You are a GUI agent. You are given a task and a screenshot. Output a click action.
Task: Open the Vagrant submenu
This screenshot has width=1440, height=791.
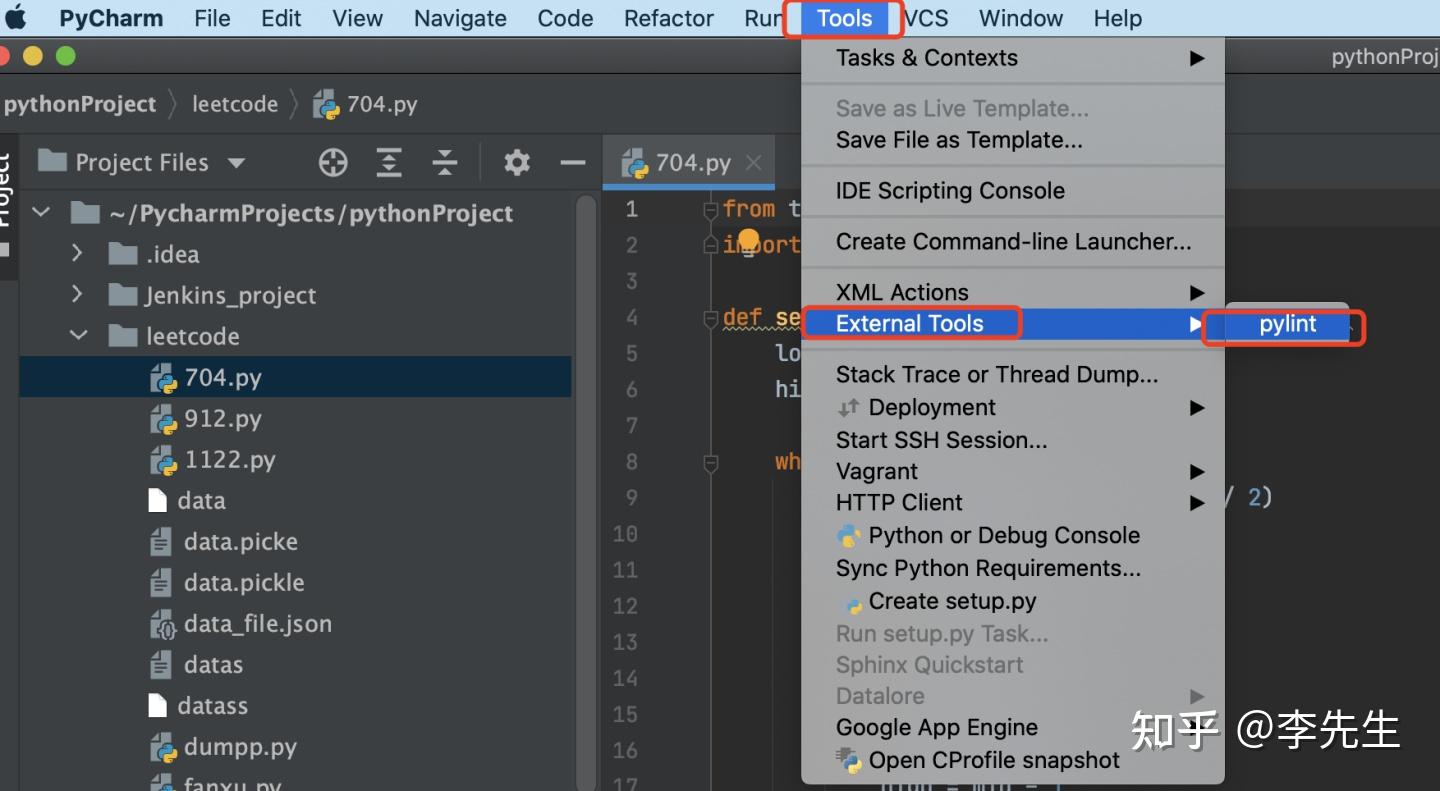pyautogui.click(x=1013, y=471)
